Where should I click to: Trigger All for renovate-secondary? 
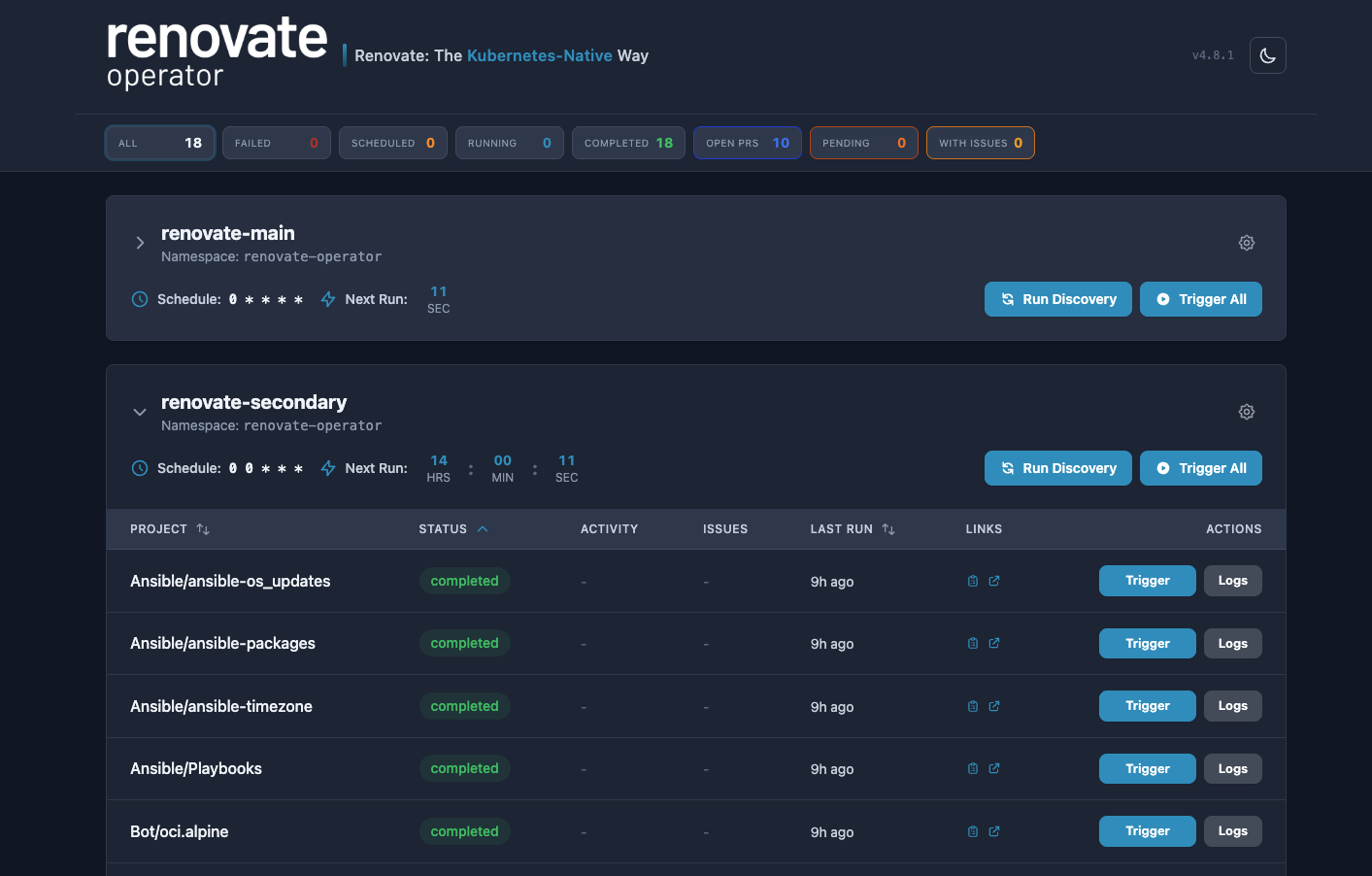[x=1201, y=468]
